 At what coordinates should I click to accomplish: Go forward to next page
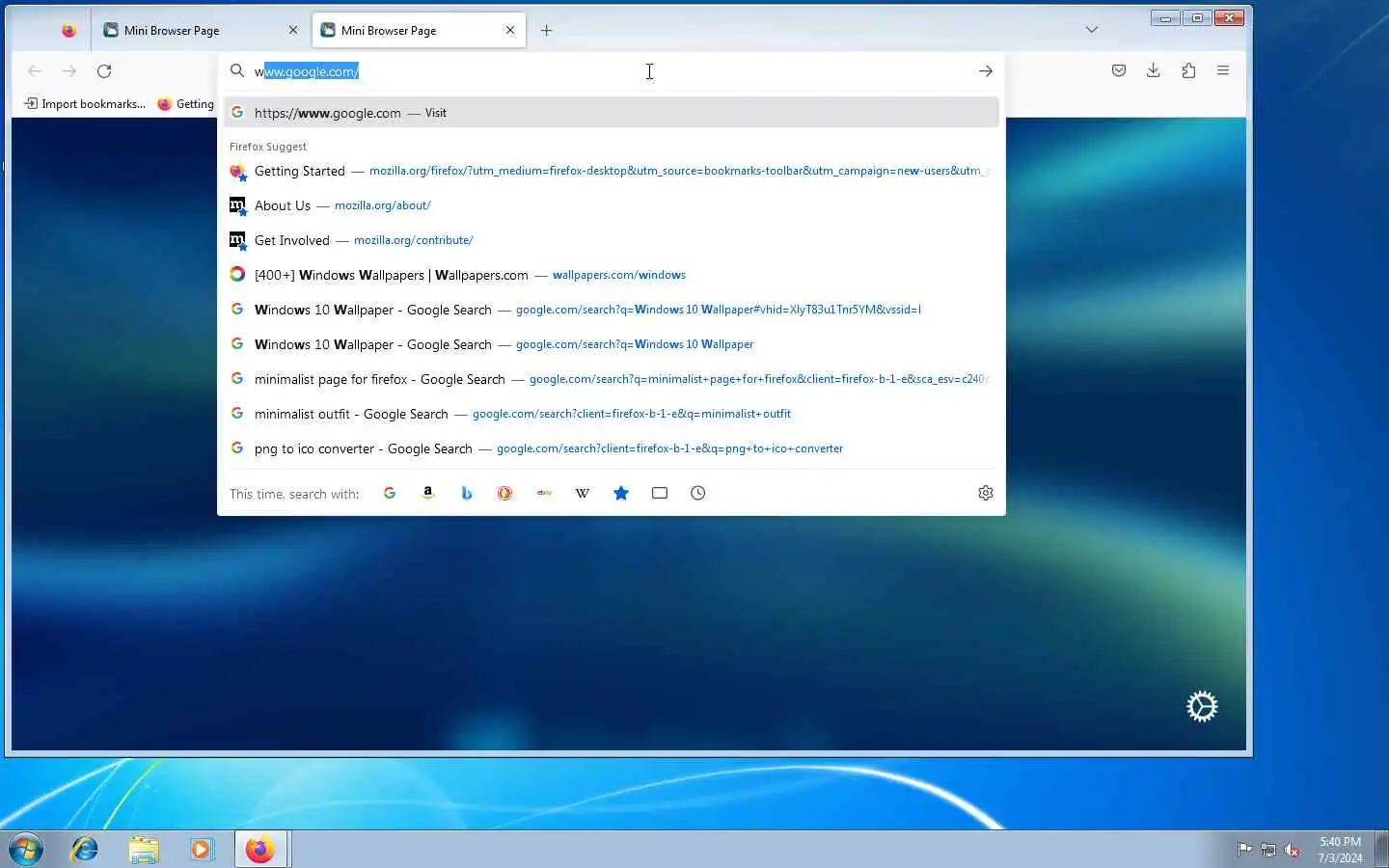[x=69, y=70]
